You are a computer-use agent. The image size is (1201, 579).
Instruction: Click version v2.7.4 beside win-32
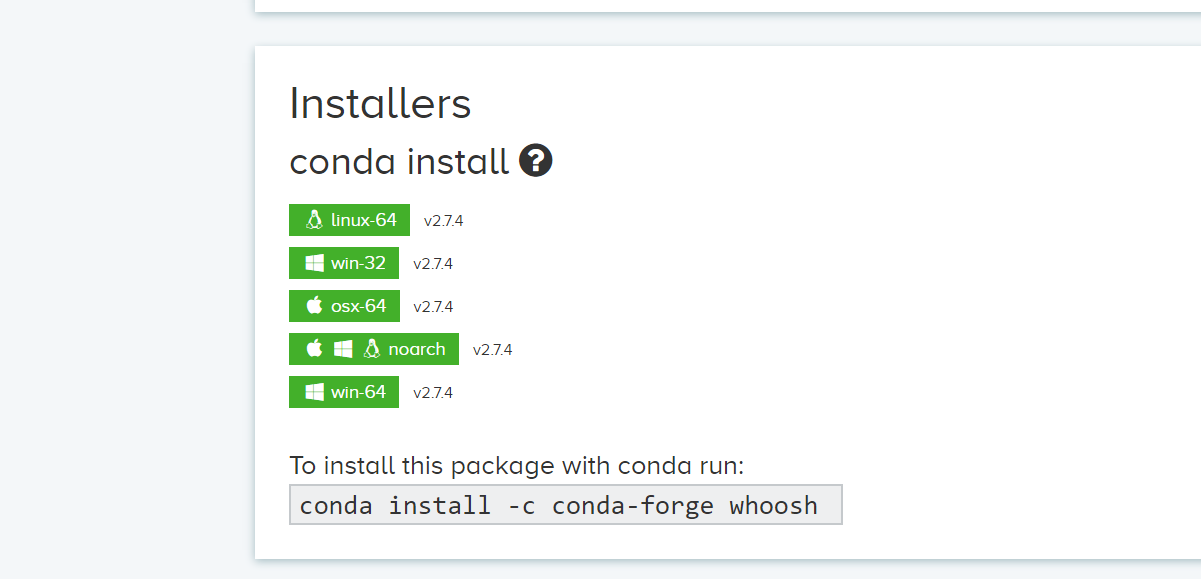coord(433,264)
